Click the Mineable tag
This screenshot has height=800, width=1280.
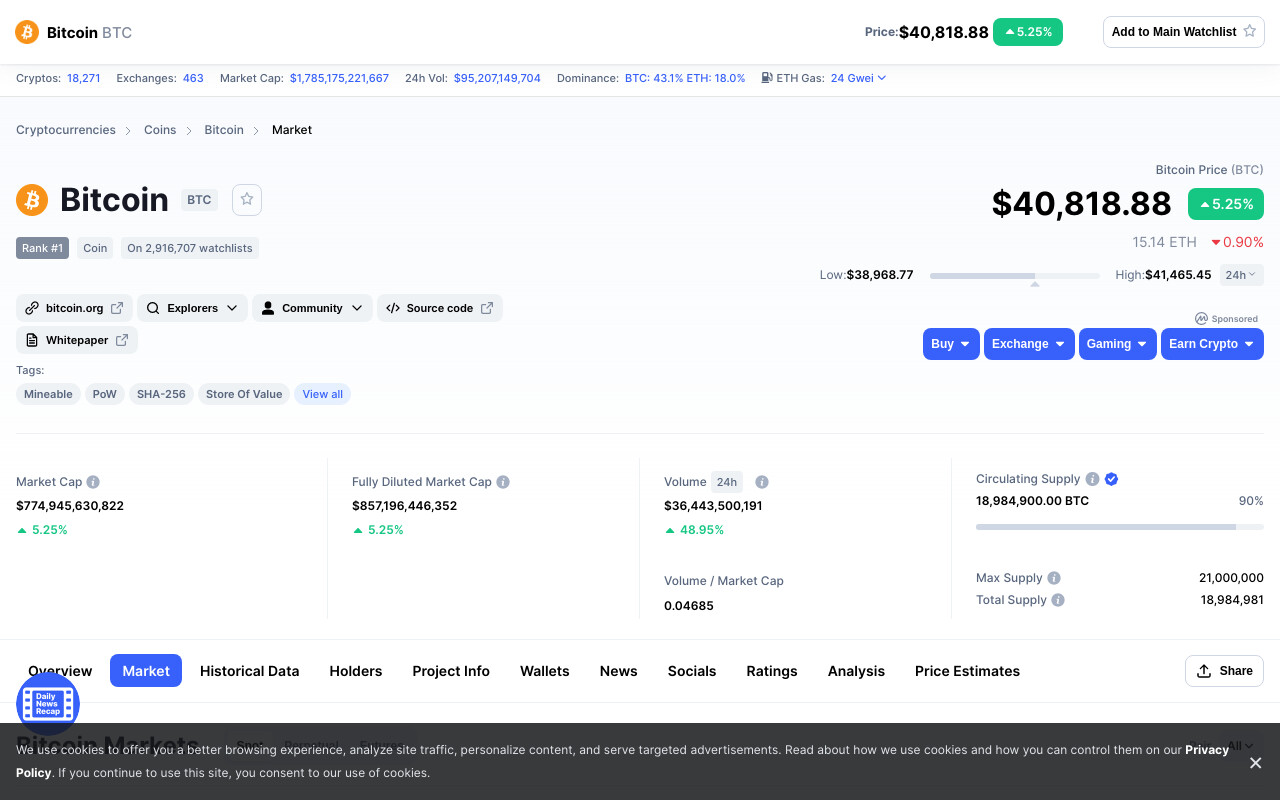(48, 394)
